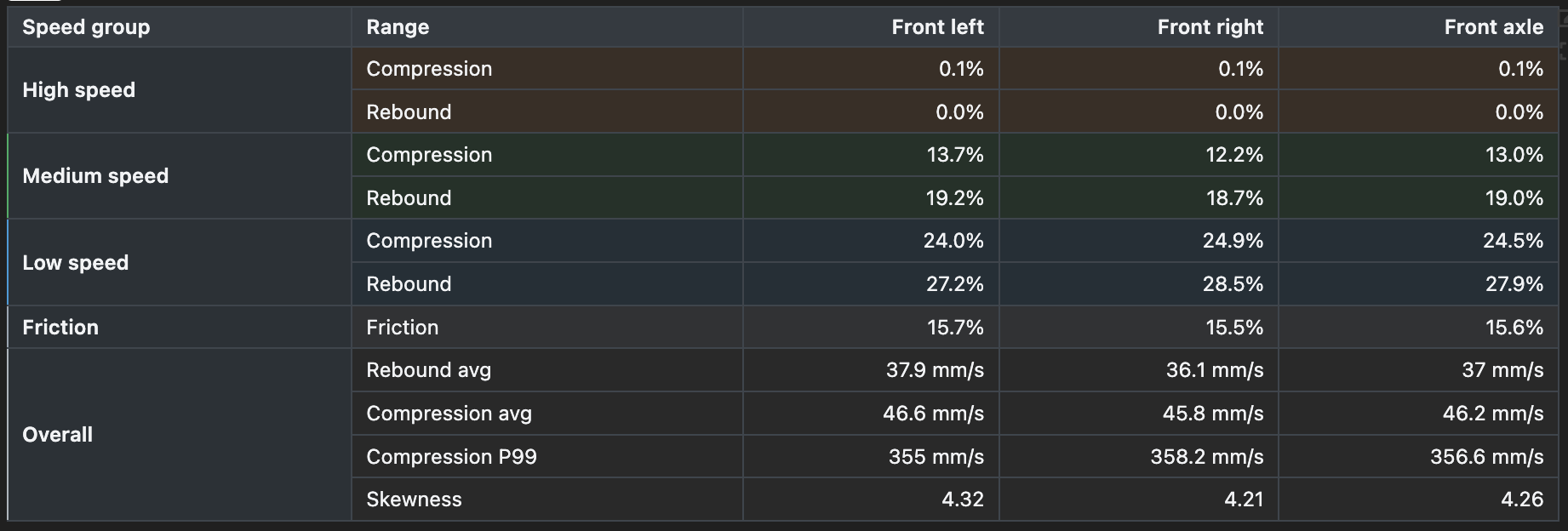Select the 13.7% medium speed compression value
1568x531 pixels.
[x=954, y=155]
